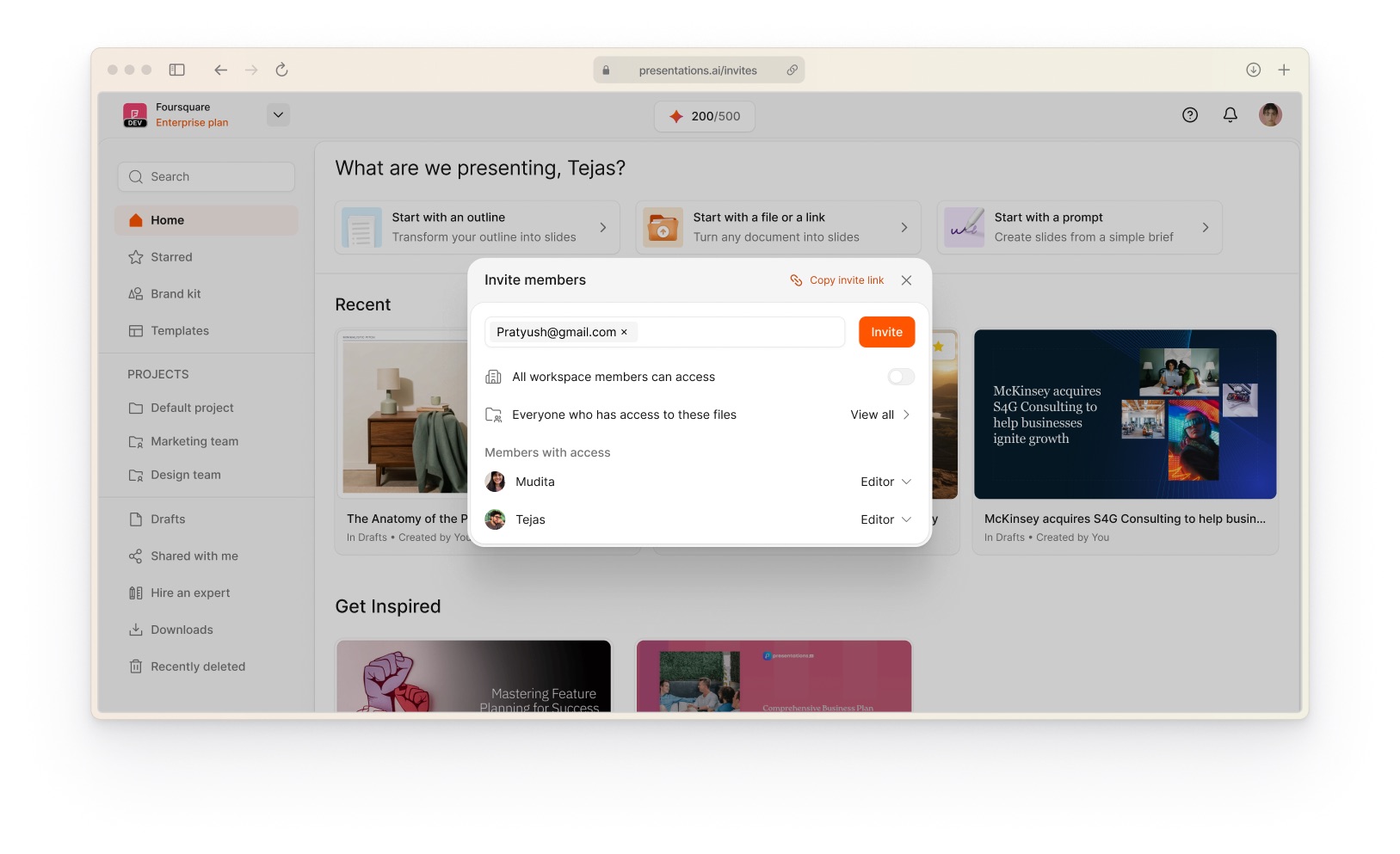This screenshot has height=854, width=1400.
Task: Open Starred in sidebar
Action: click(x=207, y=257)
